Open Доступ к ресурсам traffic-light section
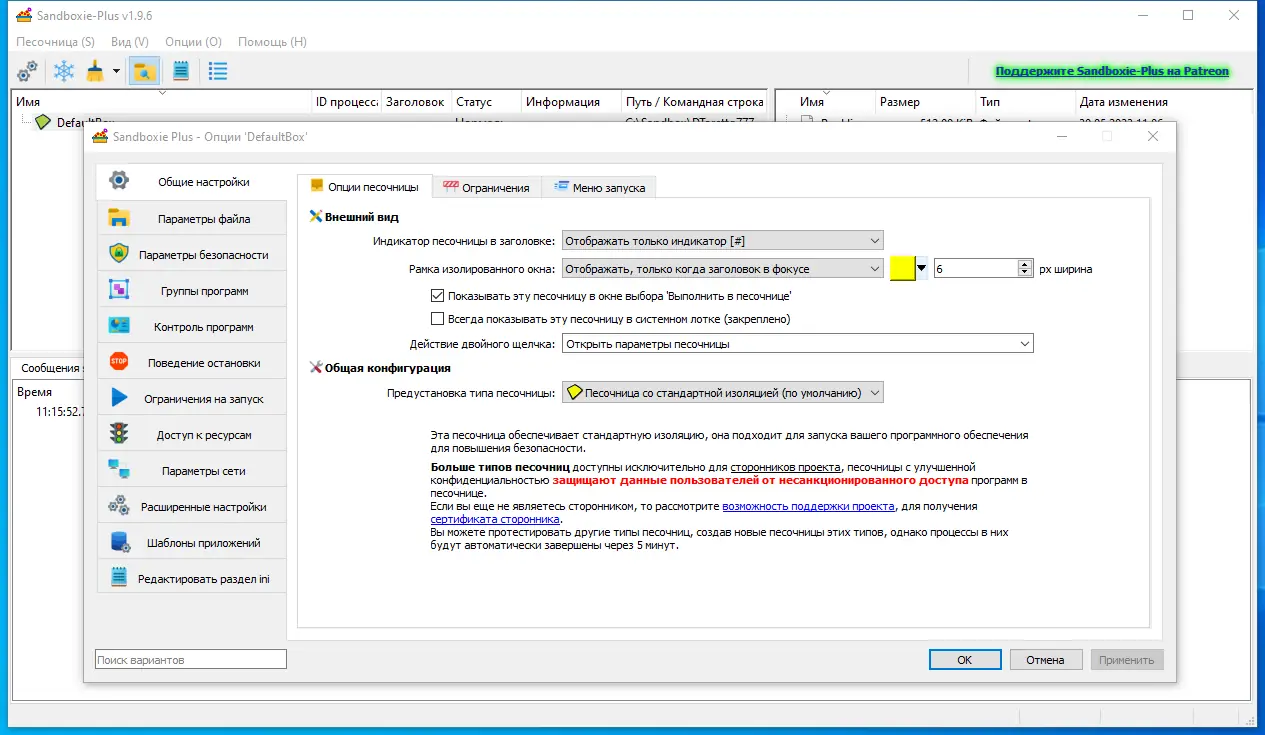1265x735 pixels. [x=191, y=434]
